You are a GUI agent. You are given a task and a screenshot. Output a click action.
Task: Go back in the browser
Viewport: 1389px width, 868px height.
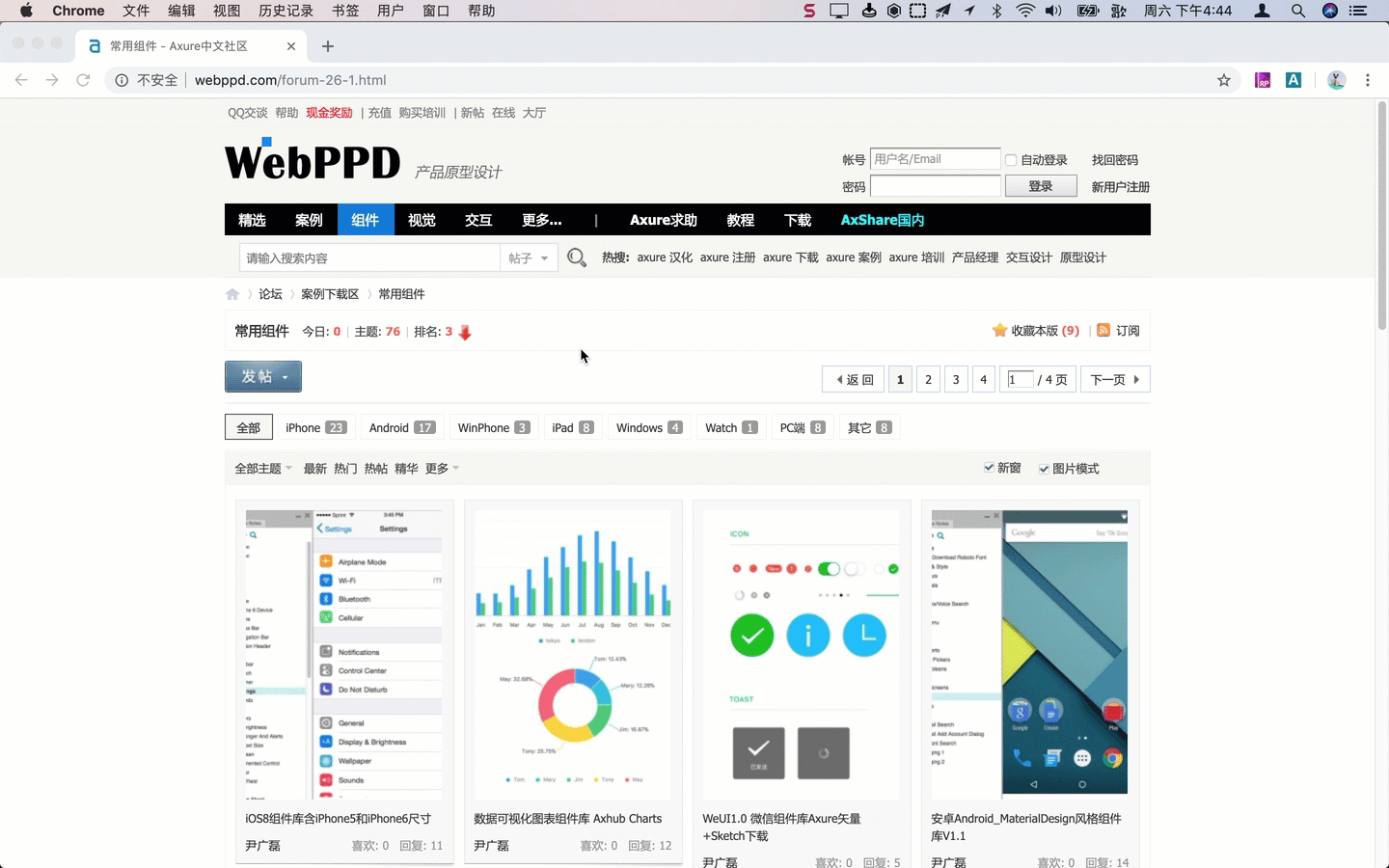click(21, 80)
